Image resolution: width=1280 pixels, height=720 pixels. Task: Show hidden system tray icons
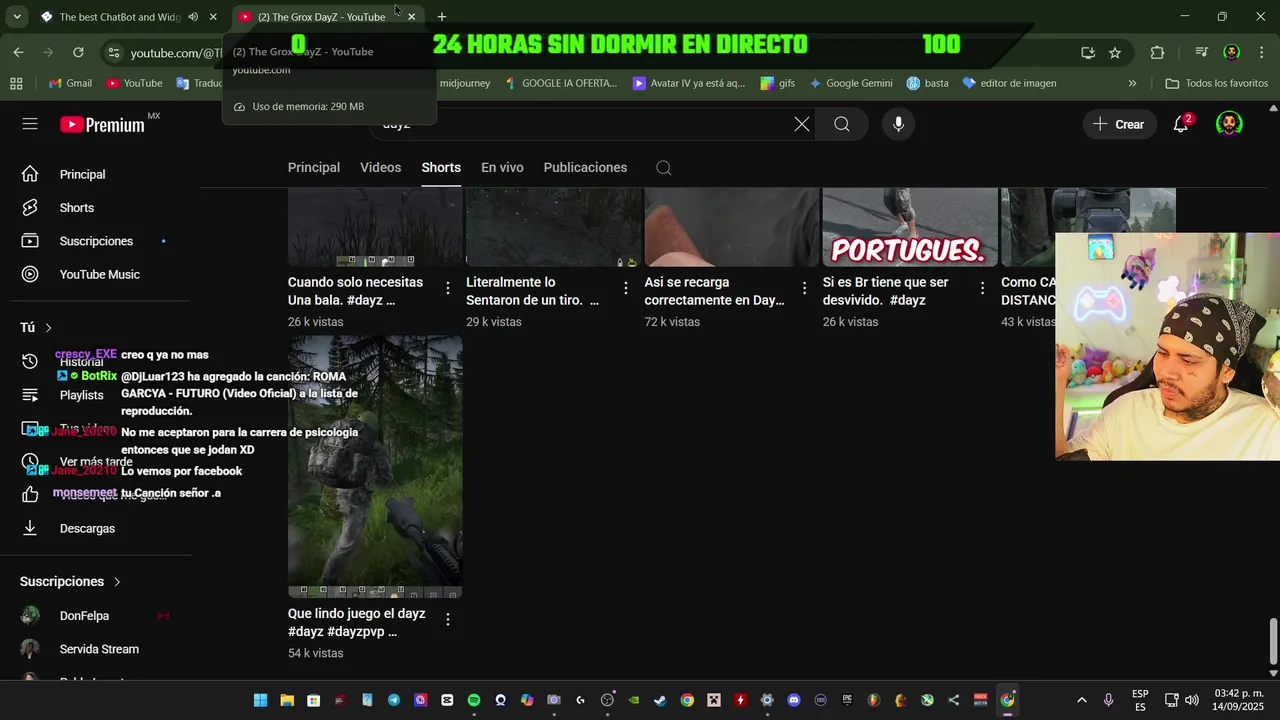click(x=1081, y=700)
